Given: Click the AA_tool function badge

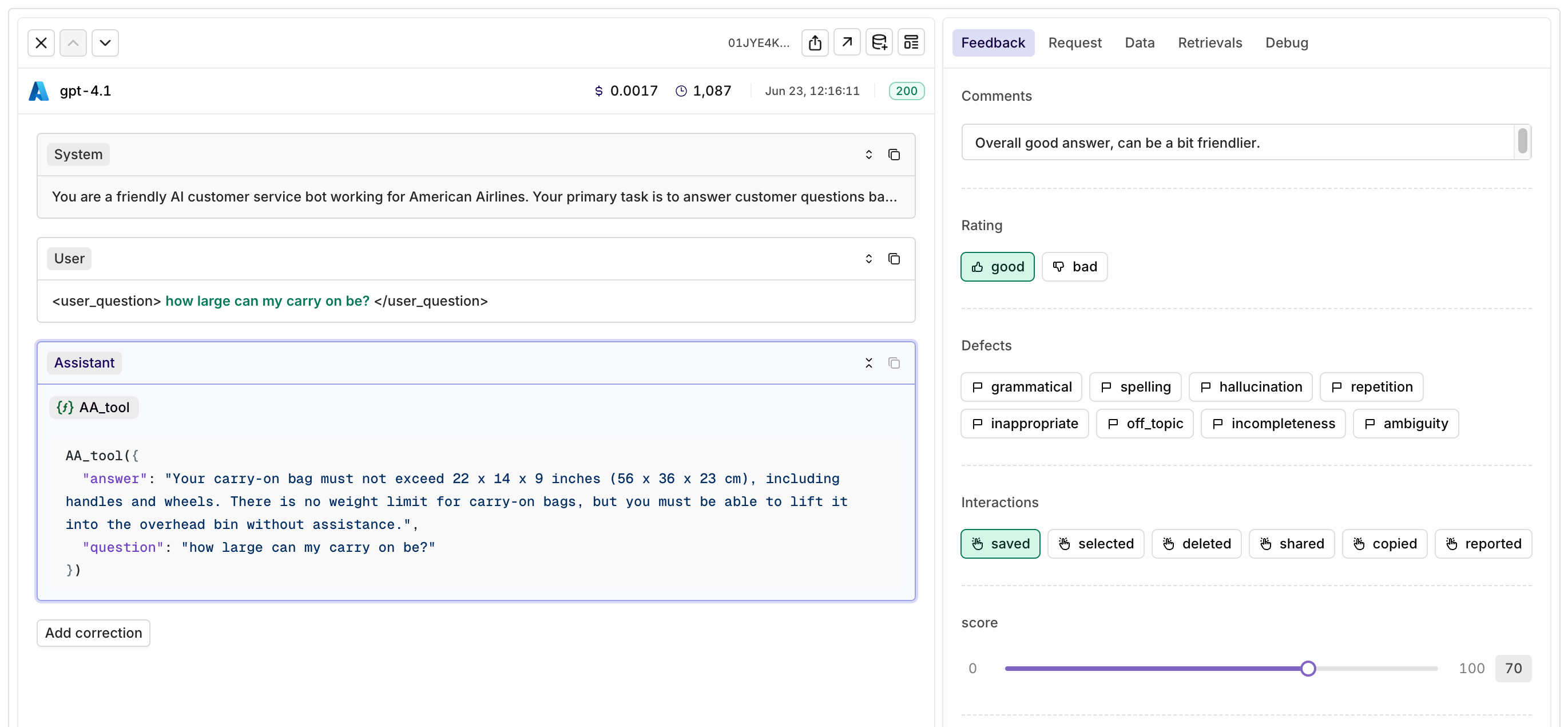Looking at the screenshot, I should (94, 408).
